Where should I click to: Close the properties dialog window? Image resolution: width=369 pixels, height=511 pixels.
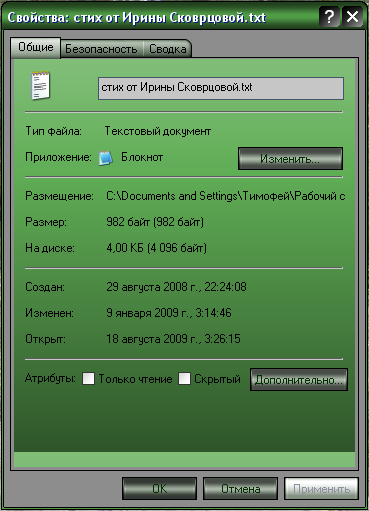[352, 17]
